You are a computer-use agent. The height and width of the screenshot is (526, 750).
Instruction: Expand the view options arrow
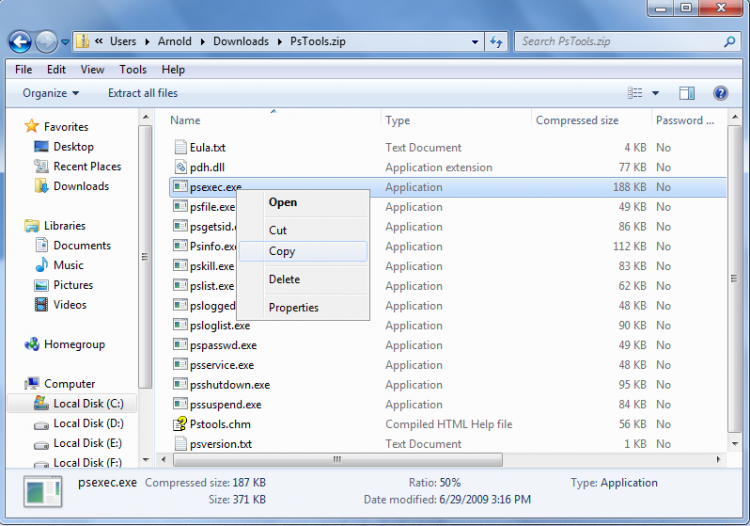pos(656,93)
